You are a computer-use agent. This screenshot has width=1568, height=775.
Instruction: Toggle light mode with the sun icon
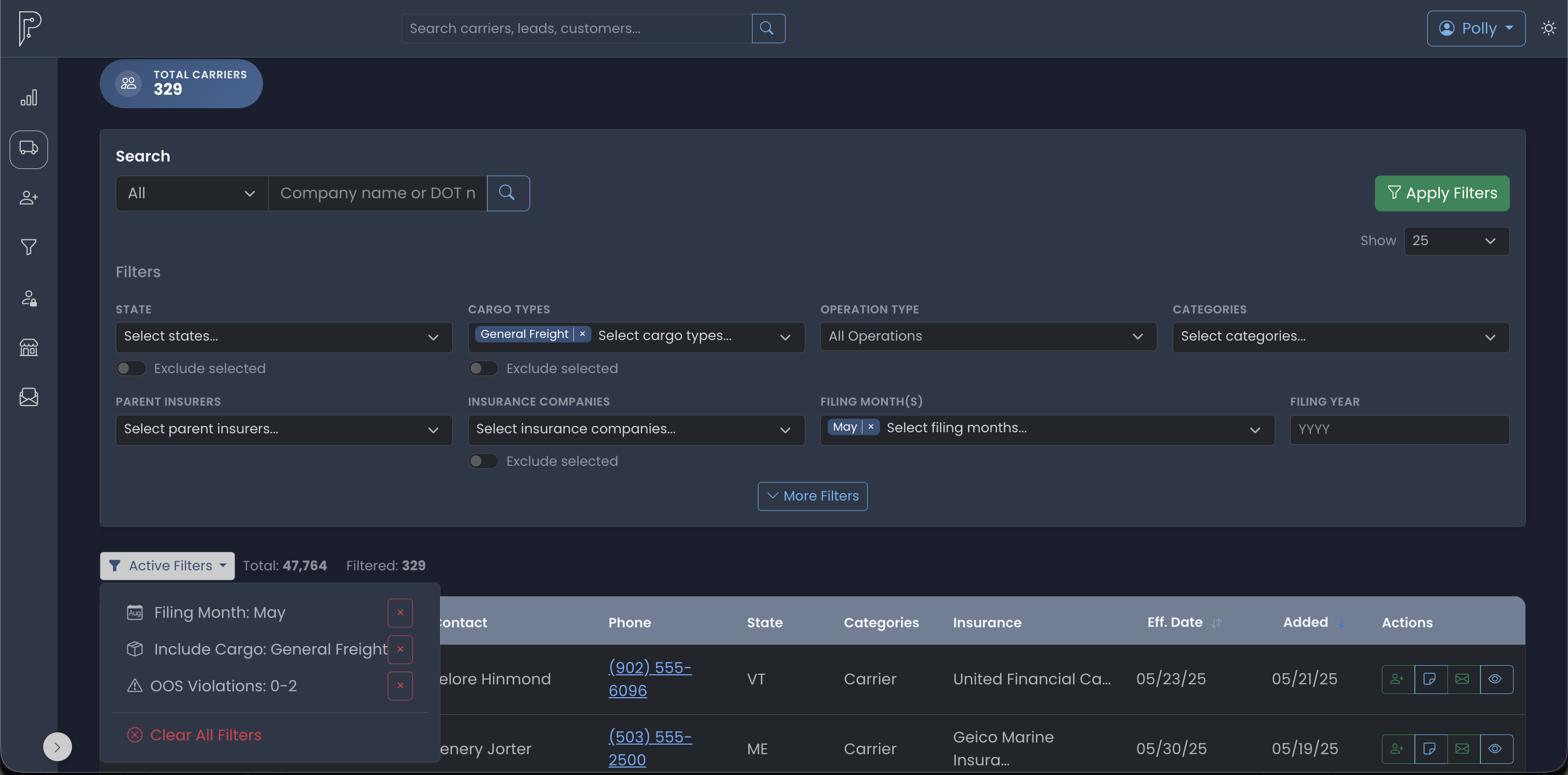tap(1548, 28)
